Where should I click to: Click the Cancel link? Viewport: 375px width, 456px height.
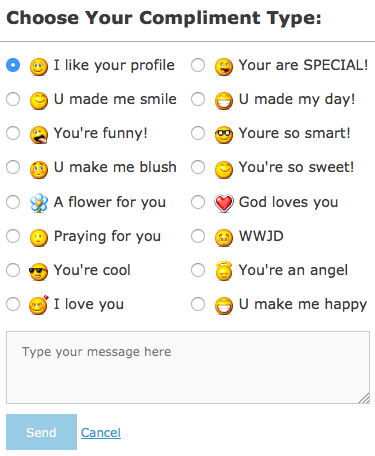[101, 433]
